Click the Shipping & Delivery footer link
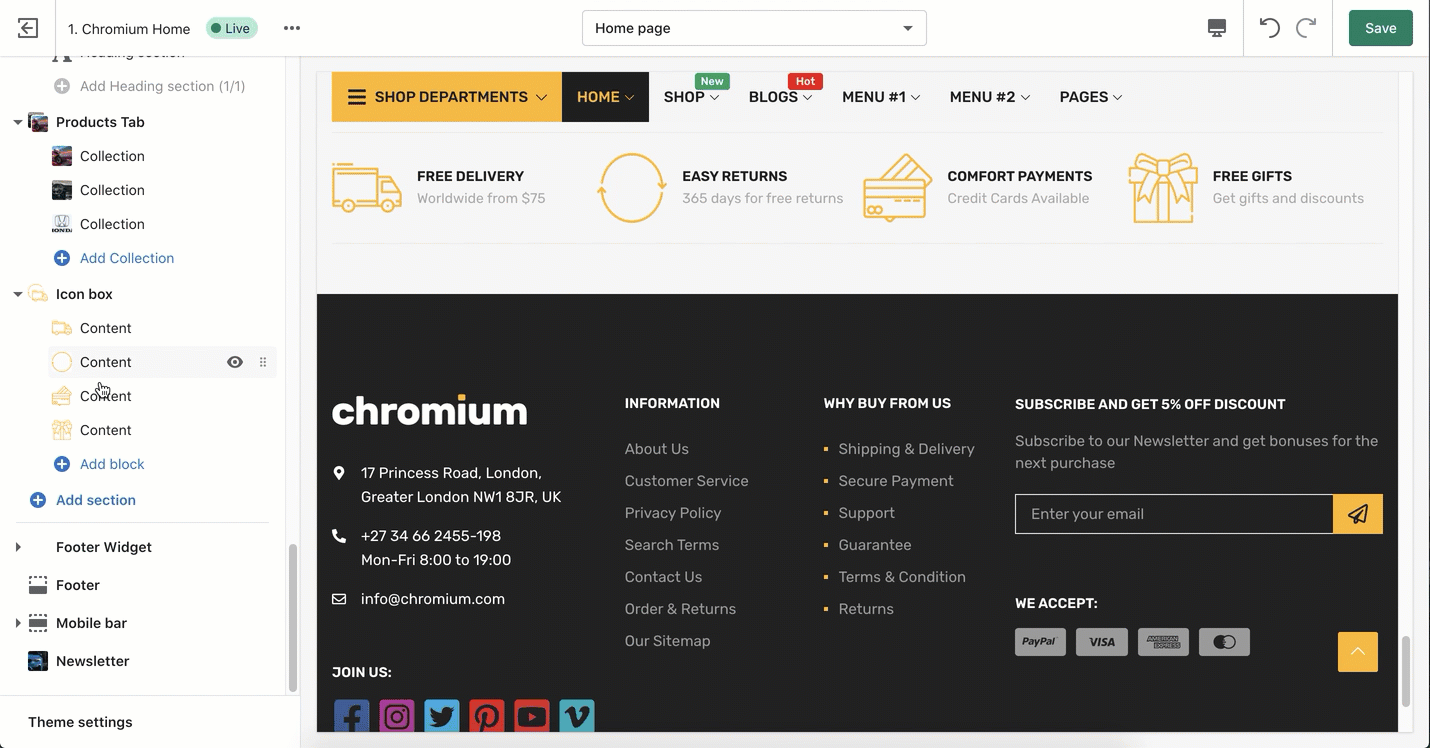 [906, 449]
